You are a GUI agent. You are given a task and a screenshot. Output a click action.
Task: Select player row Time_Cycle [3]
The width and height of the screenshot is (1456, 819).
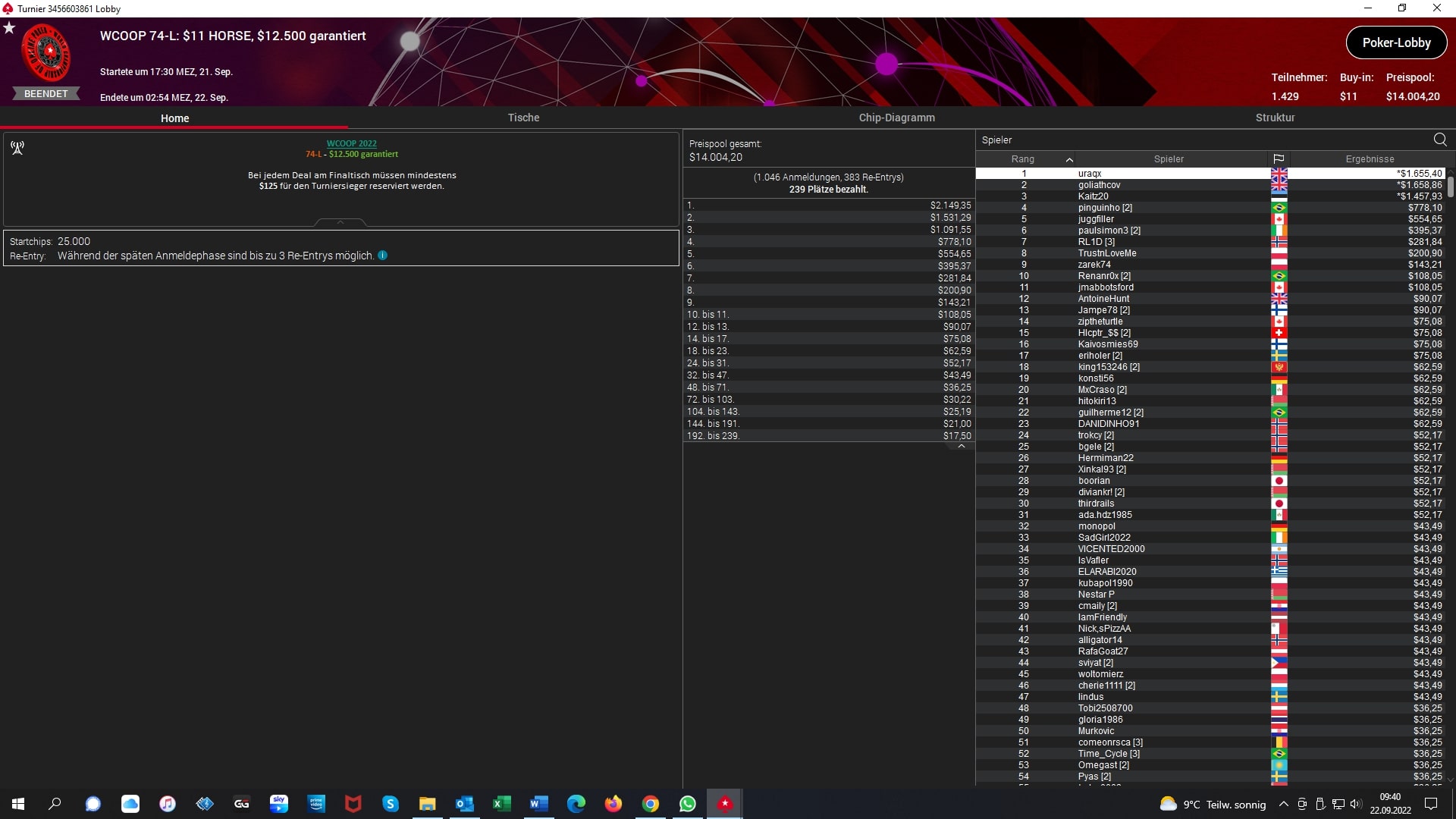(1210, 754)
